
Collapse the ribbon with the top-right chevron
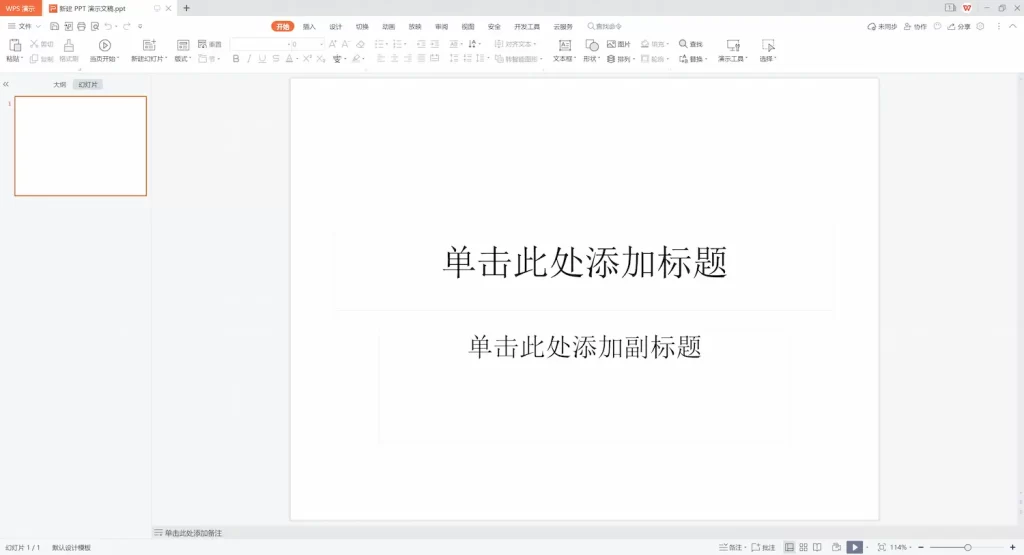coord(1013,26)
